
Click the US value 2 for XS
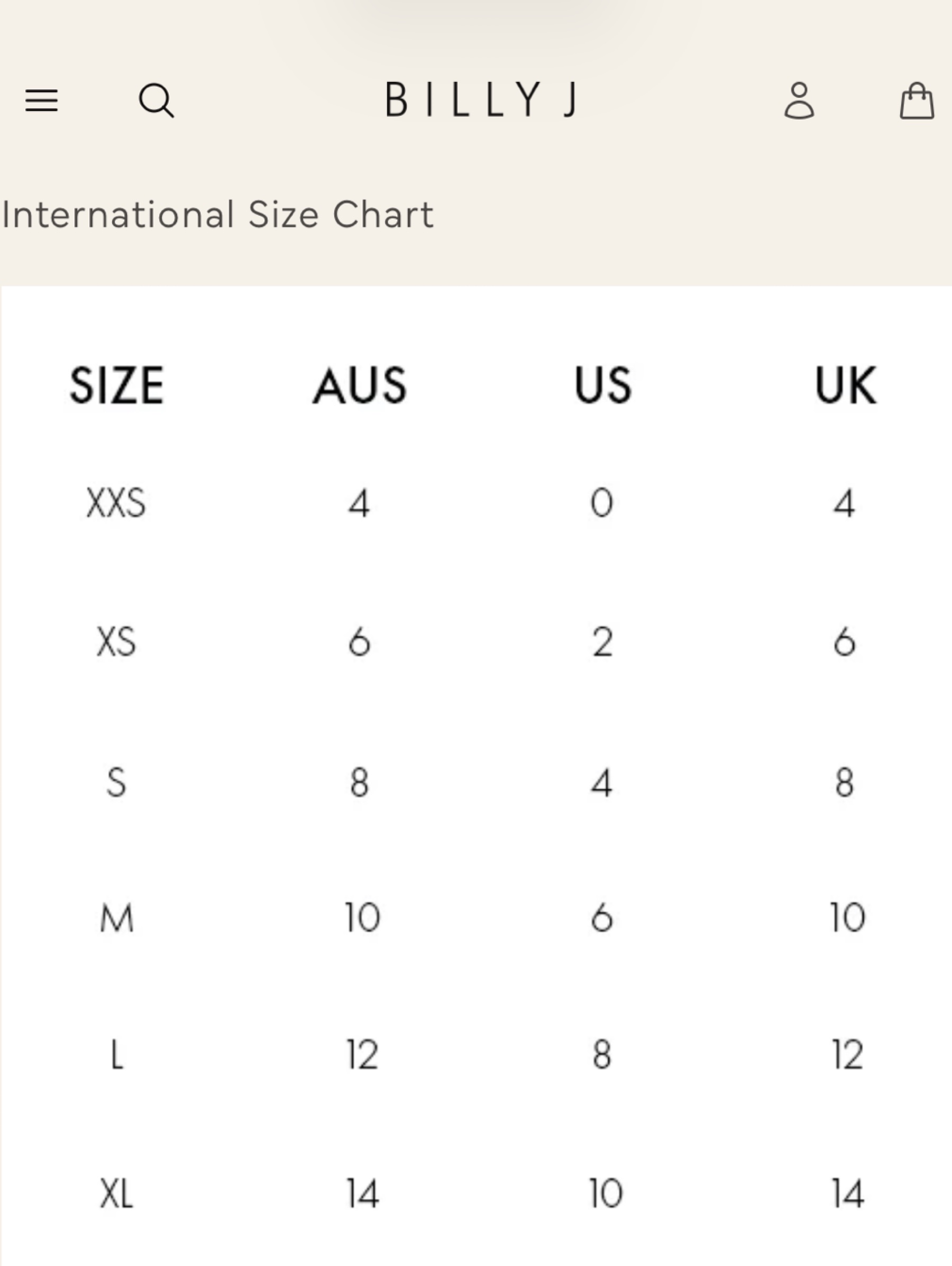602,642
